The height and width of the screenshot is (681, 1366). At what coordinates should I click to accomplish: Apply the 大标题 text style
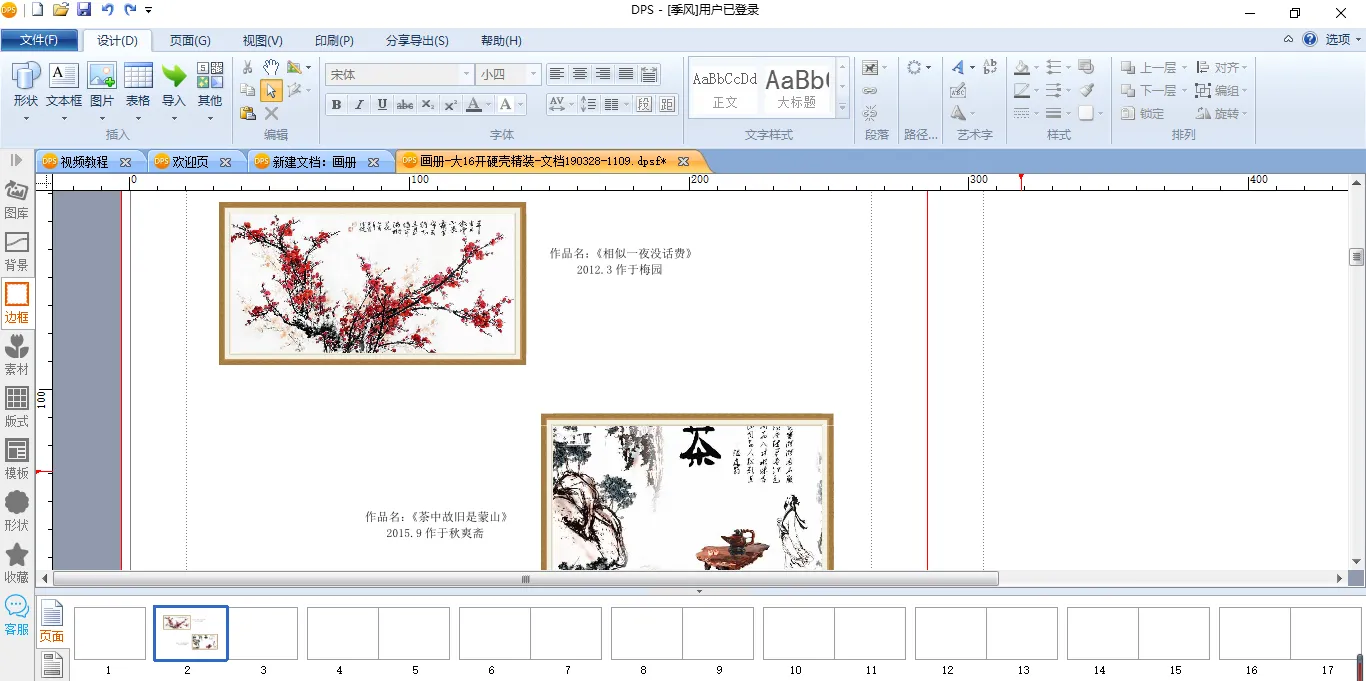(x=797, y=88)
